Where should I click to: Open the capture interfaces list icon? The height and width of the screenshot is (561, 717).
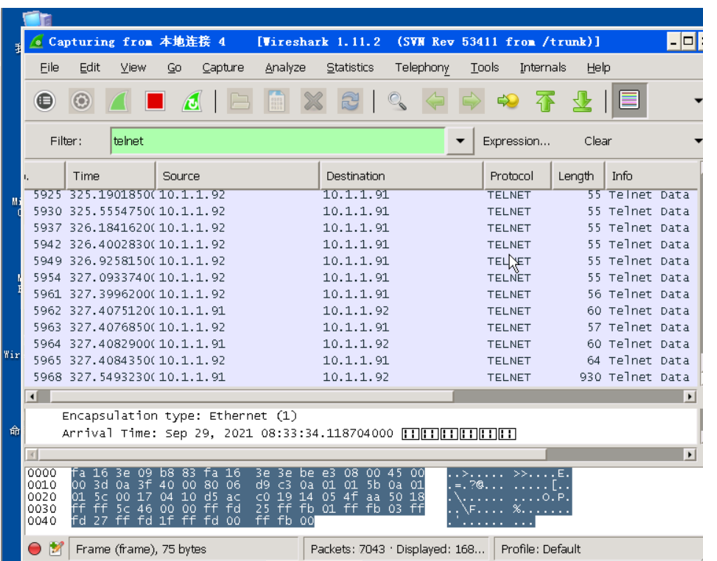click(x=45, y=101)
